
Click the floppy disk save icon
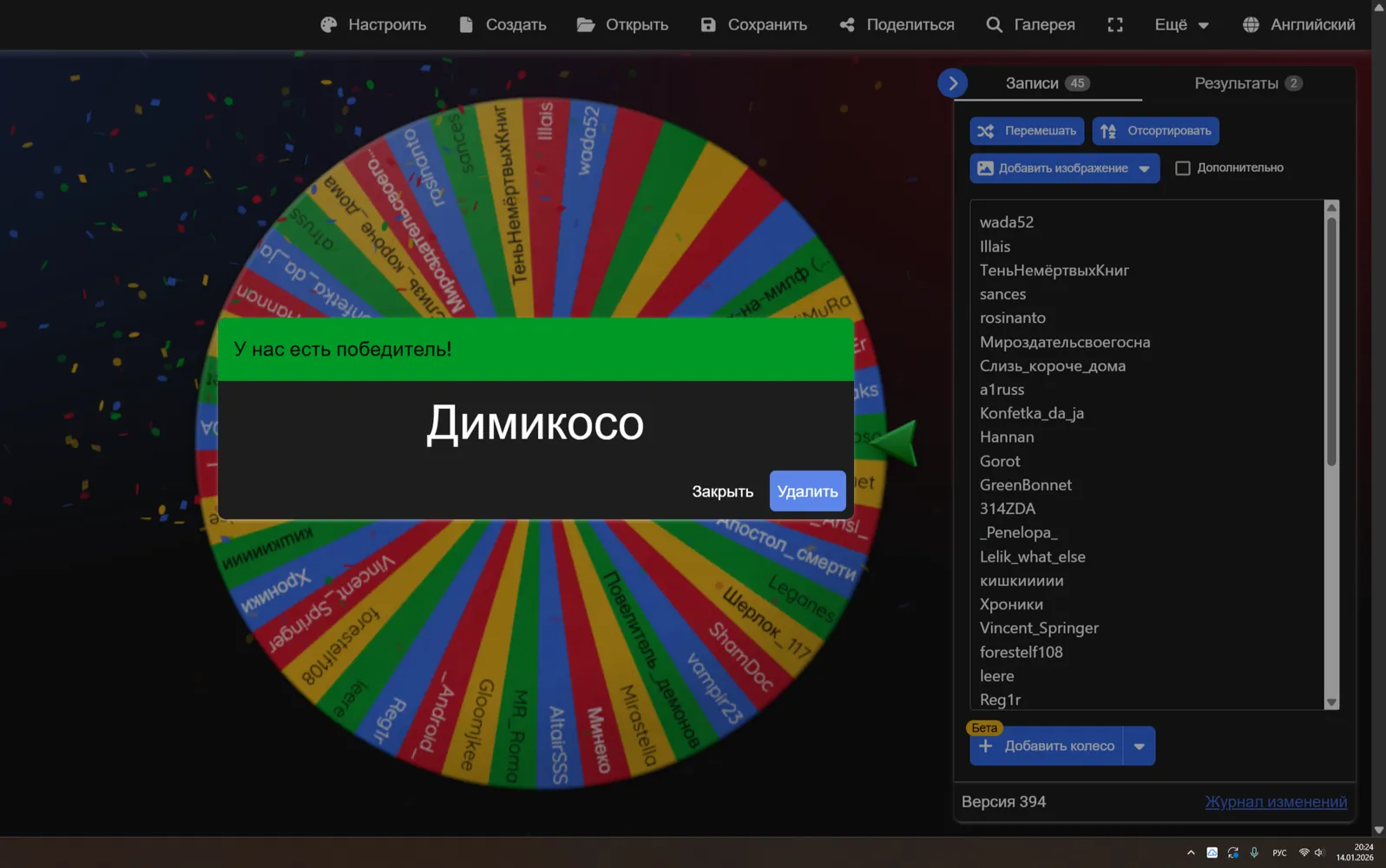coord(708,24)
